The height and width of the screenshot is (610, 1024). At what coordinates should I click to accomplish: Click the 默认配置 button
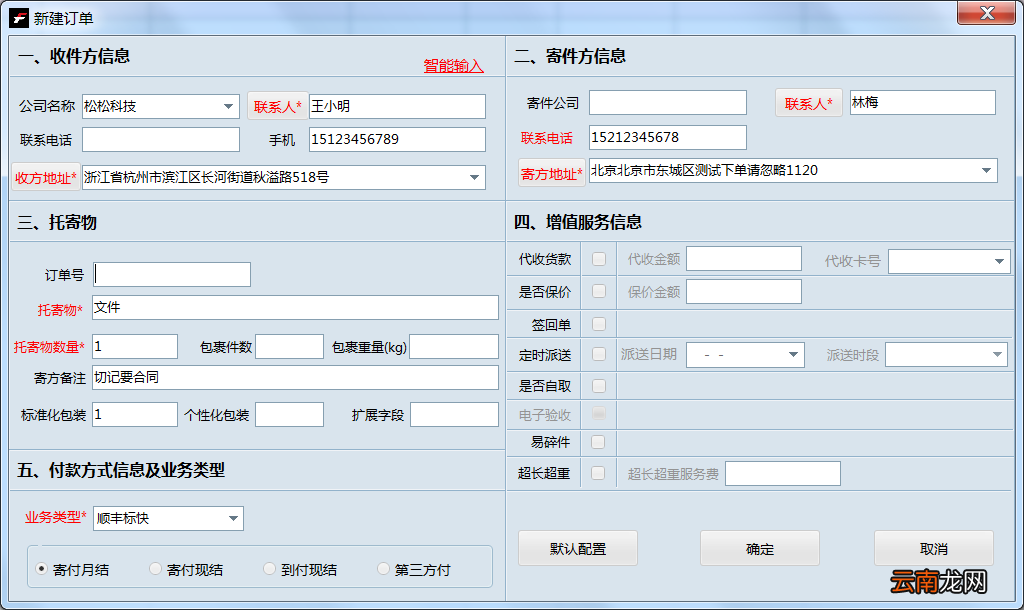[x=578, y=549]
